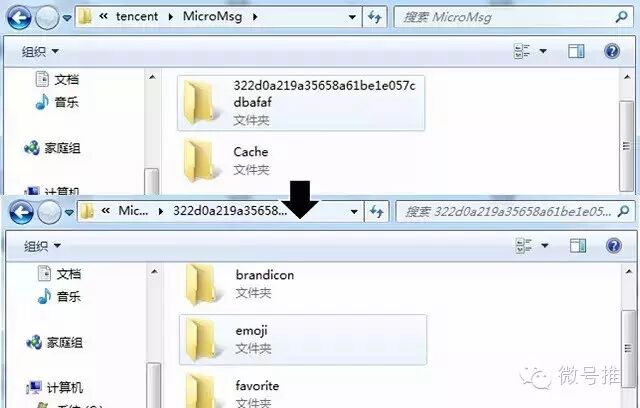The width and height of the screenshot is (640, 408).
Task: Click the change view icon in the upper toolbar
Action: click(x=522, y=51)
